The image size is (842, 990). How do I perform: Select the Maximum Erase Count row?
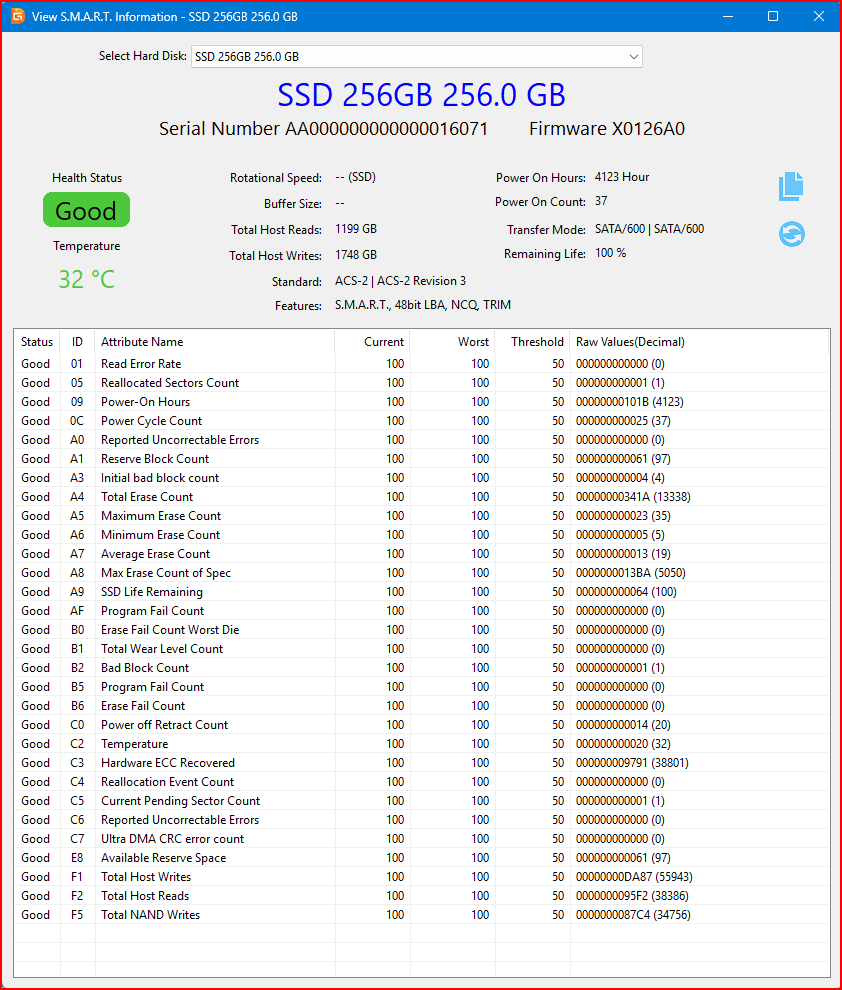click(422, 516)
